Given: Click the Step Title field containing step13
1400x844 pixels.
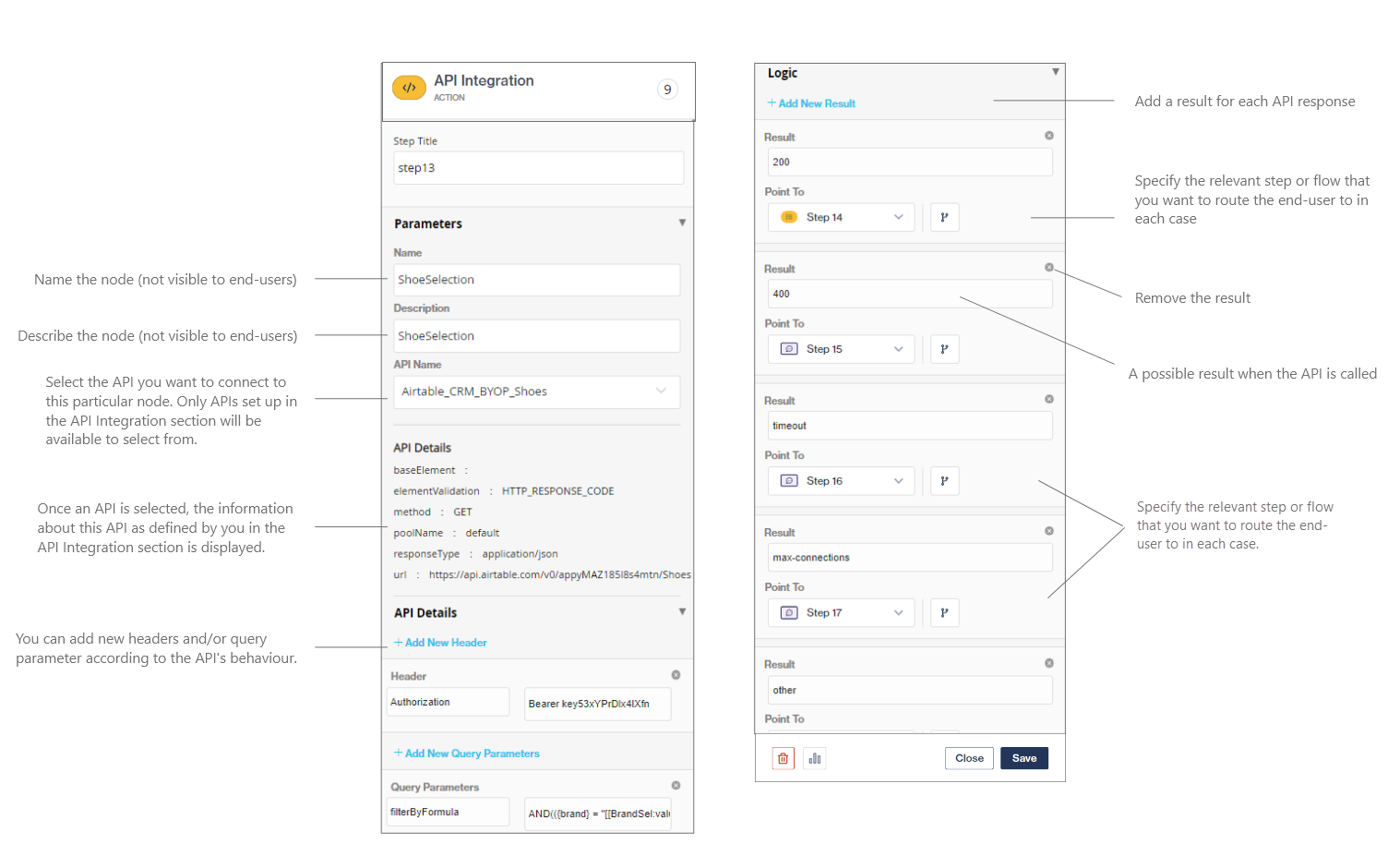Looking at the screenshot, I should 538,167.
